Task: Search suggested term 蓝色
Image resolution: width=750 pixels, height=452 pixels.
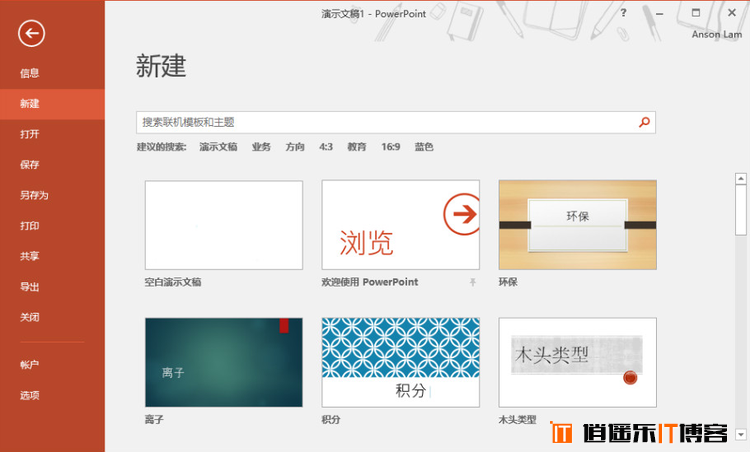Action: tap(424, 147)
